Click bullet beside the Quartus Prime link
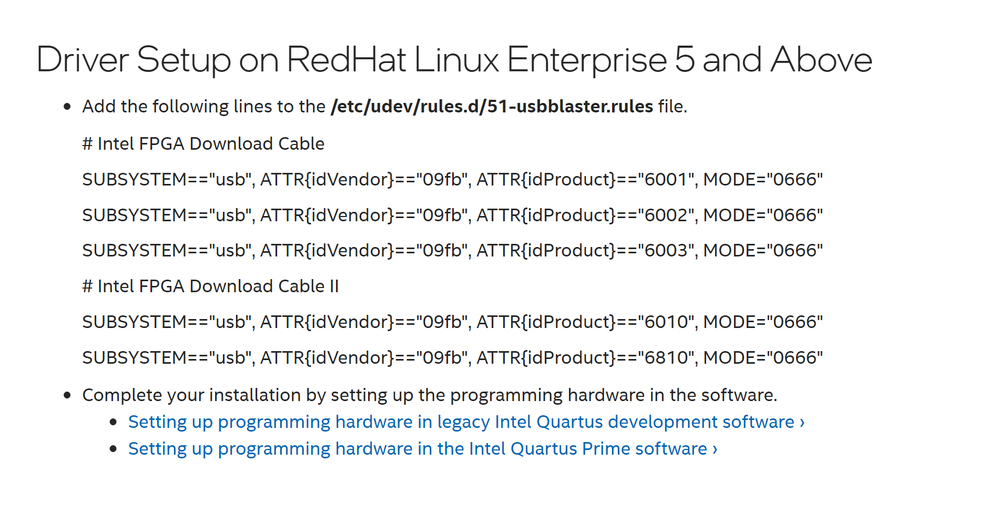 pyautogui.click(x=114, y=450)
